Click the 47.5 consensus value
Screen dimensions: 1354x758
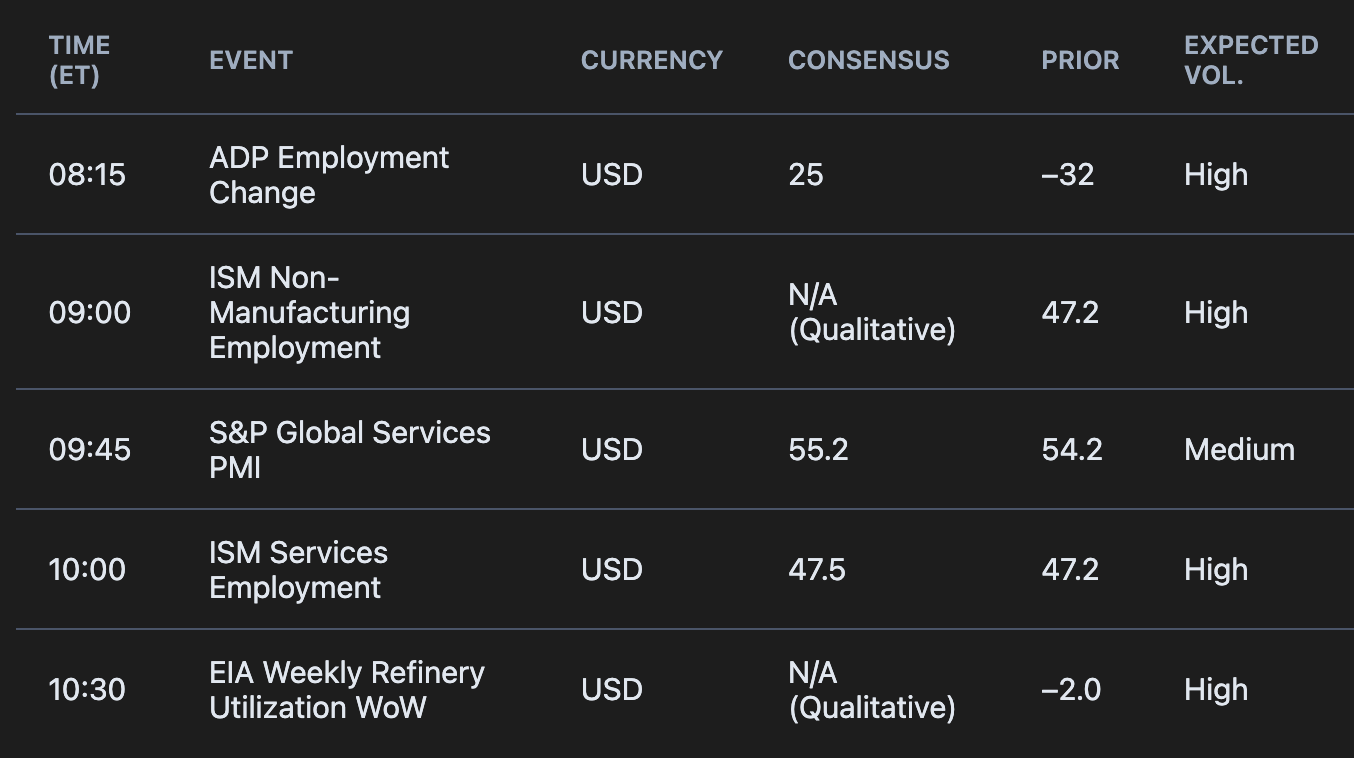(816, 569)
